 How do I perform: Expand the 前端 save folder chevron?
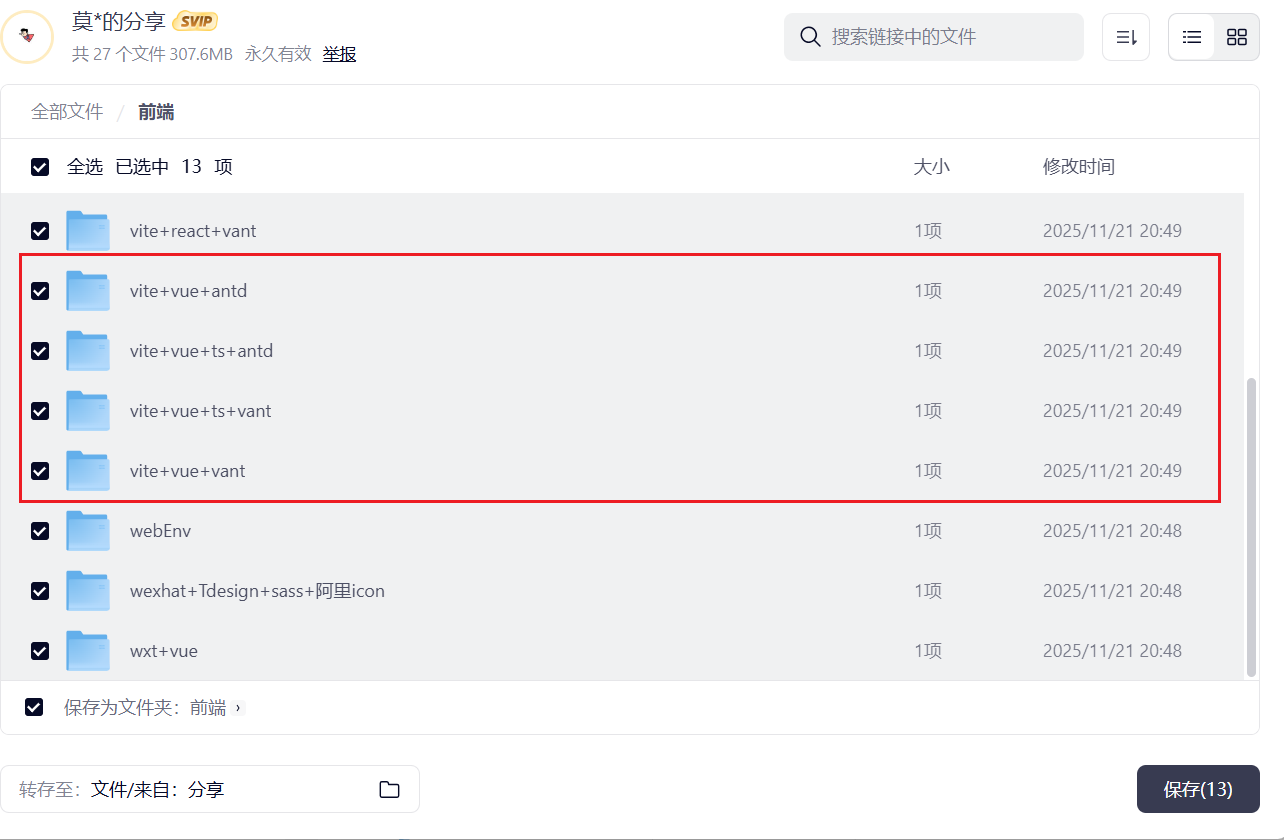click(238, 708)
